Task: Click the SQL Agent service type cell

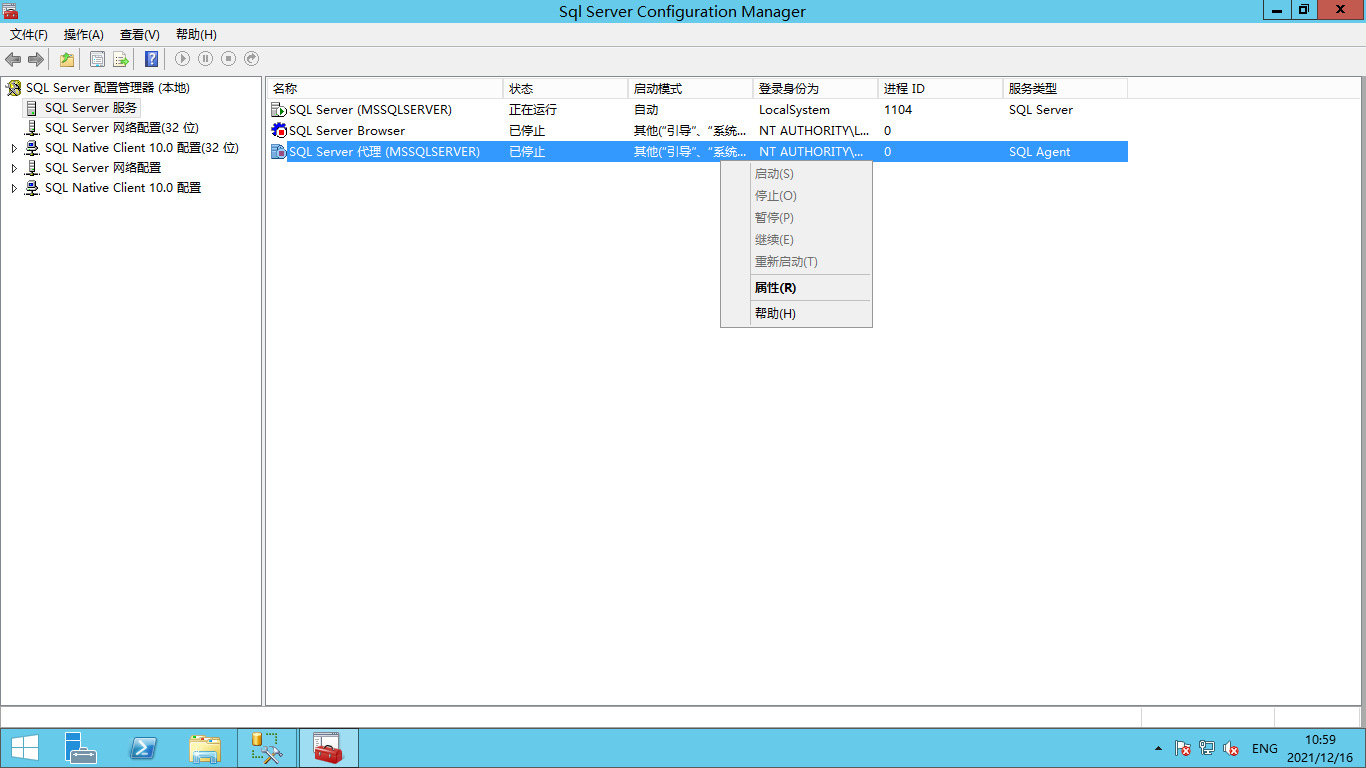Action: click(1039, 152)
